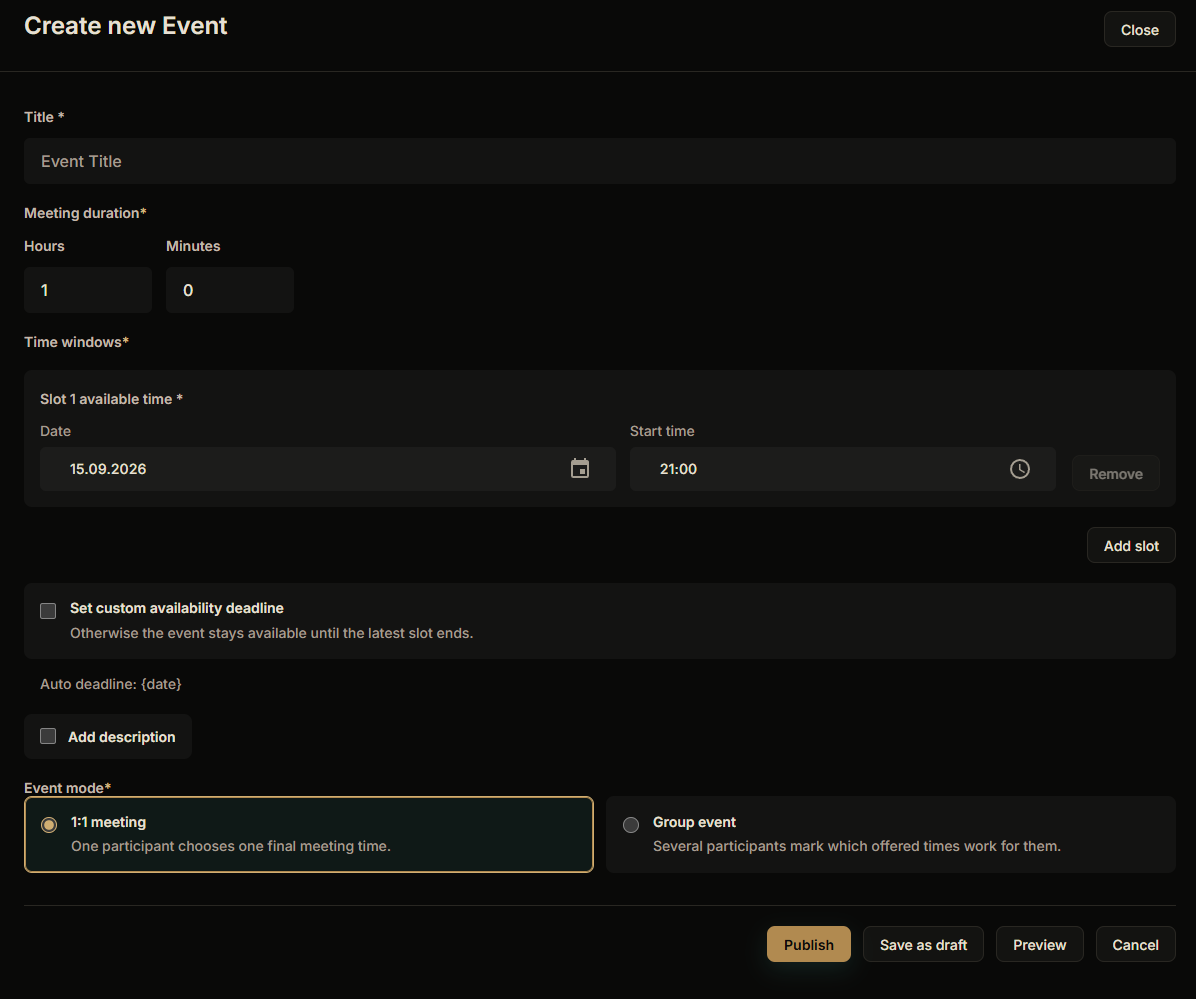Open the calendar date picker icon

point(580,468)
